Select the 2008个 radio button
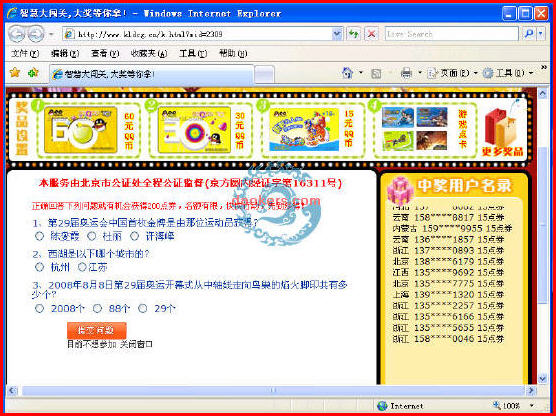Screen dimensions: 556x416 (40, 308)
